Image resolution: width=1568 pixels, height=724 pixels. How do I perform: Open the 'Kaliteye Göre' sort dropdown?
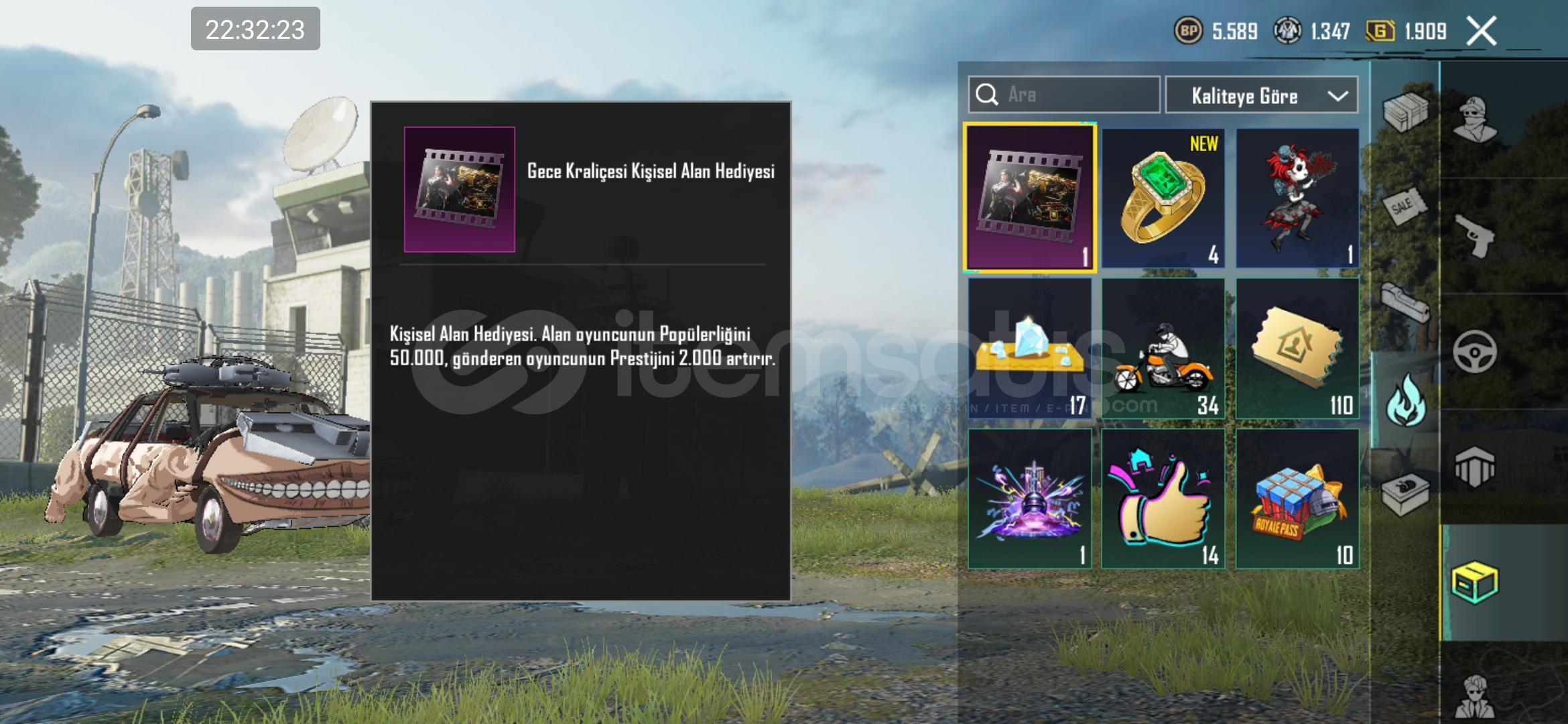[x=1262, y=95]
